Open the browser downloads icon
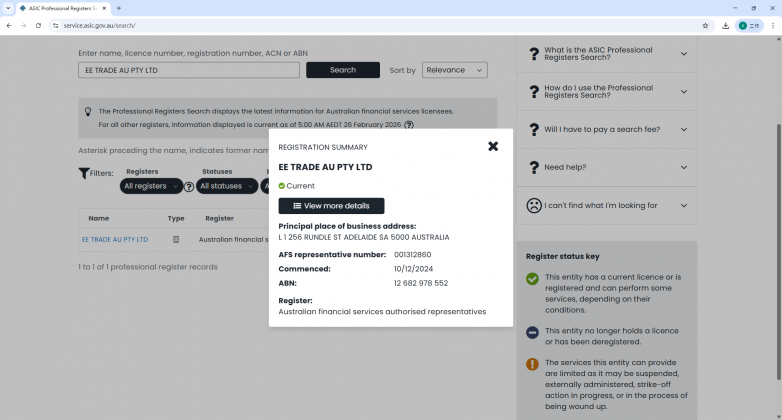This screenshot has width=782, height=420. point(725,25)
